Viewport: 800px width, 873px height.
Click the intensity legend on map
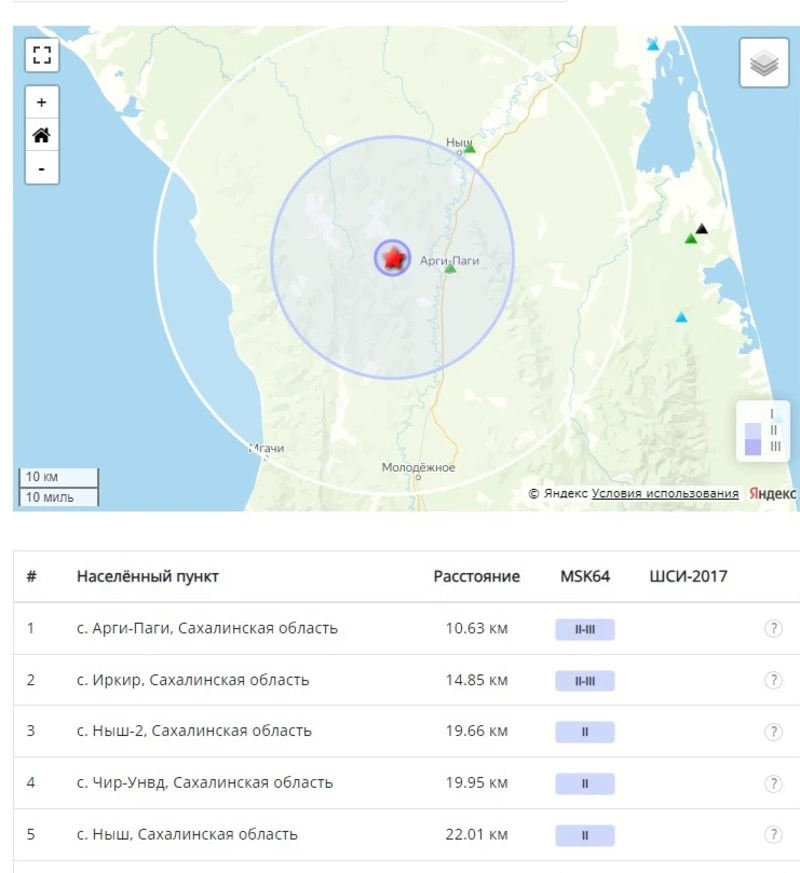763,430
